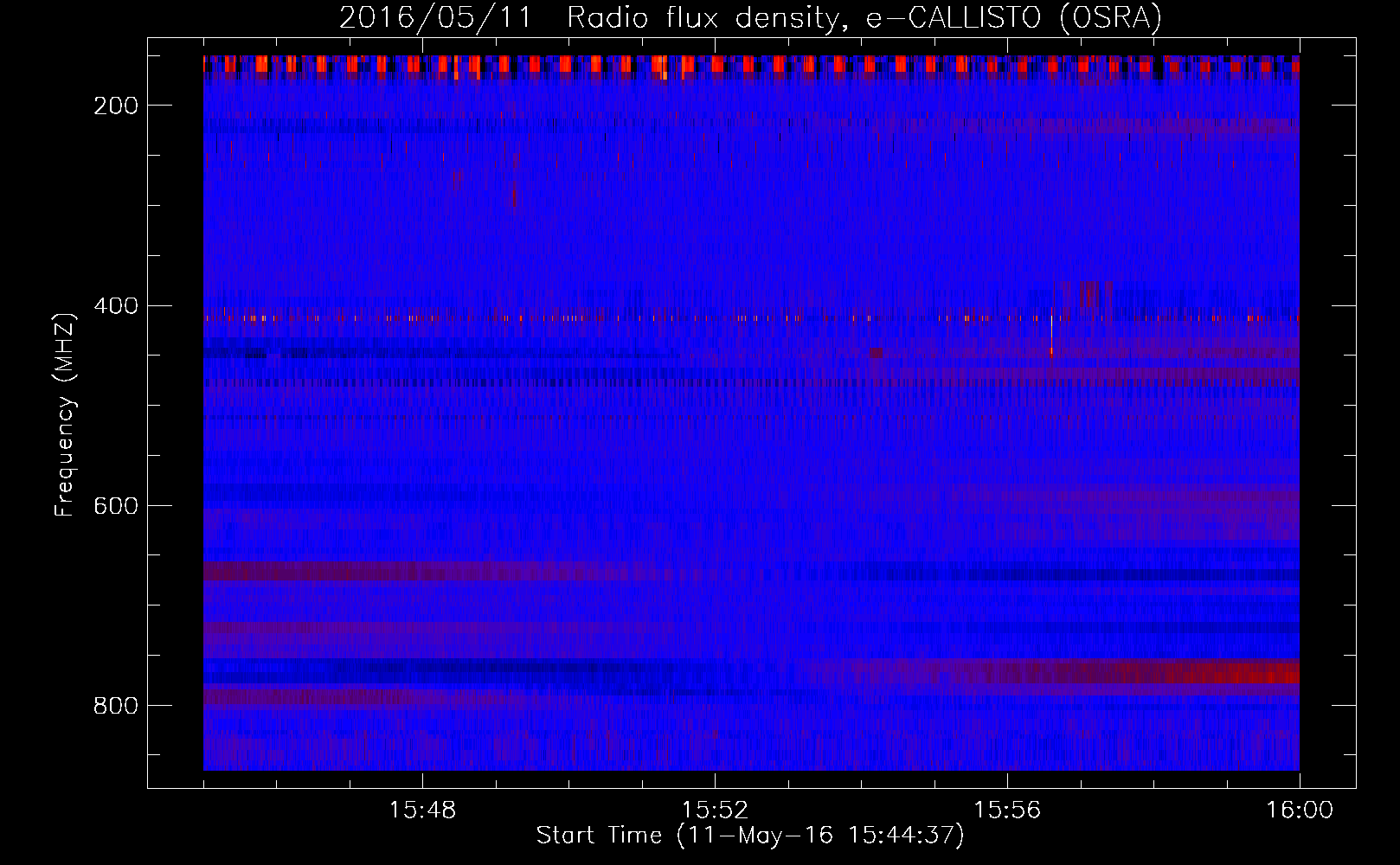The height and width of the screenshot is (865, 1400).
Task: Select the y-axis label Frequency (MHZ)
Action: [x=65, y=414]
